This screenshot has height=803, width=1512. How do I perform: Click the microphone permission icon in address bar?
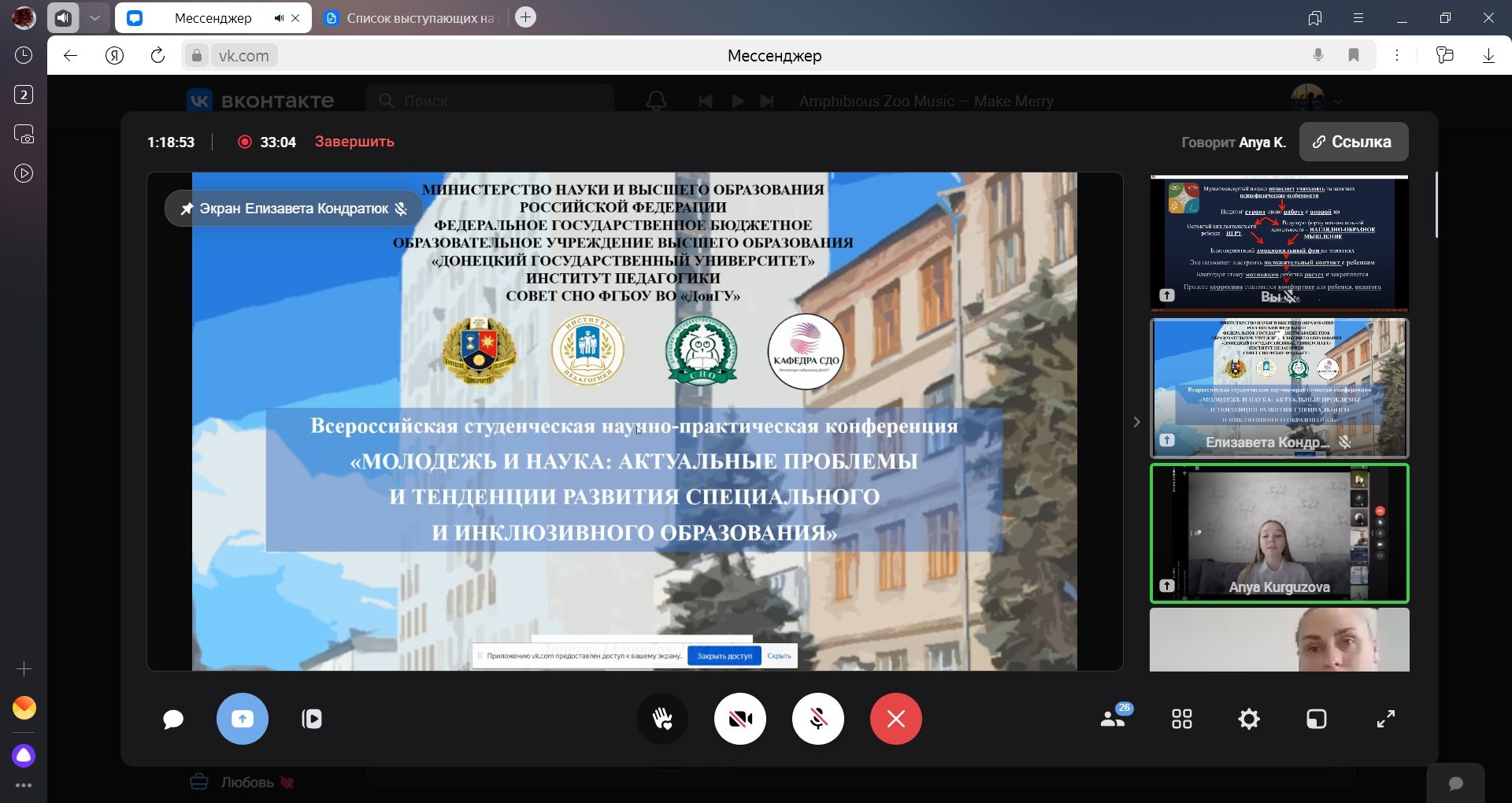(1318, 55)
